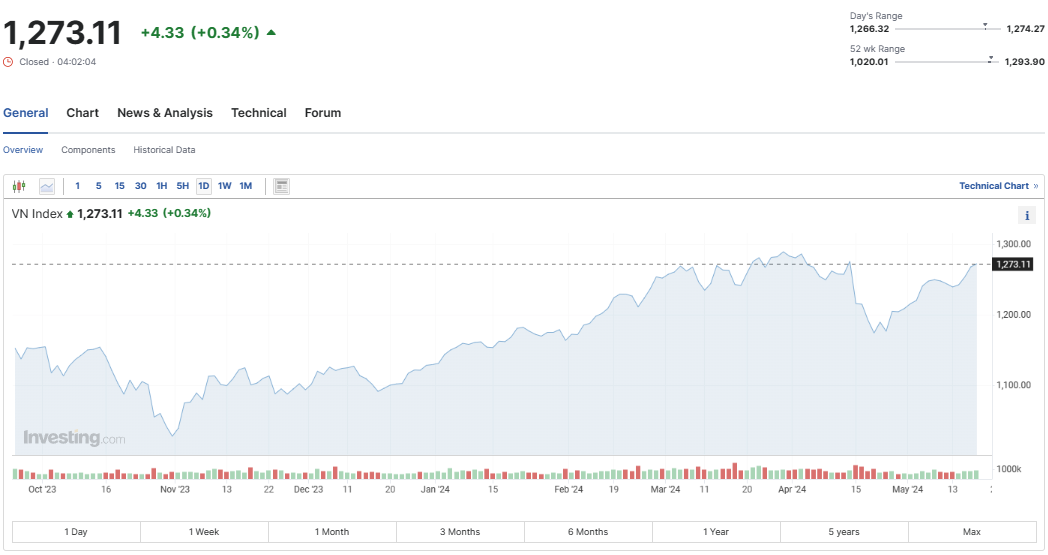Switch to area chart type

pos(47,186)
